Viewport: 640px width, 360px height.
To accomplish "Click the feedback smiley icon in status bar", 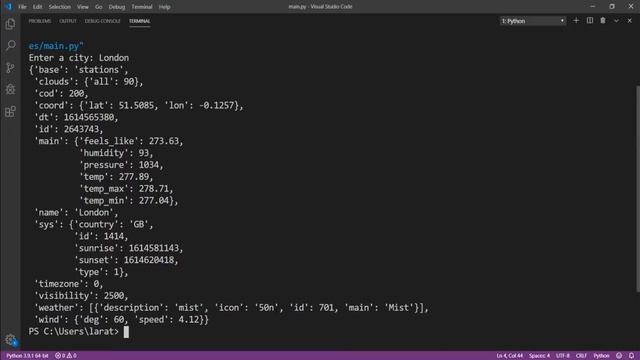I will coord(619,356).
